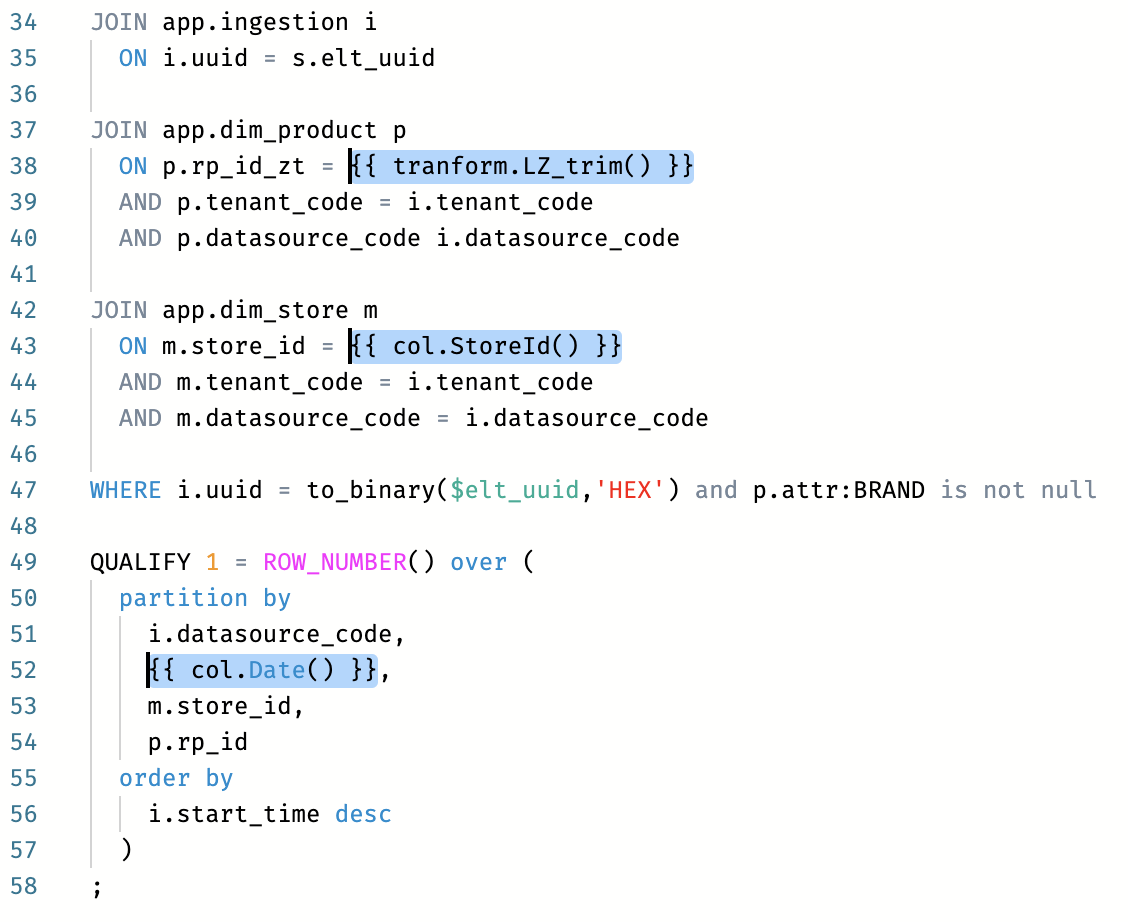The image size is (1128, 922).
Task: Click the app.dim_product table name
Action: pyautogui.click(x=263, y=130)
